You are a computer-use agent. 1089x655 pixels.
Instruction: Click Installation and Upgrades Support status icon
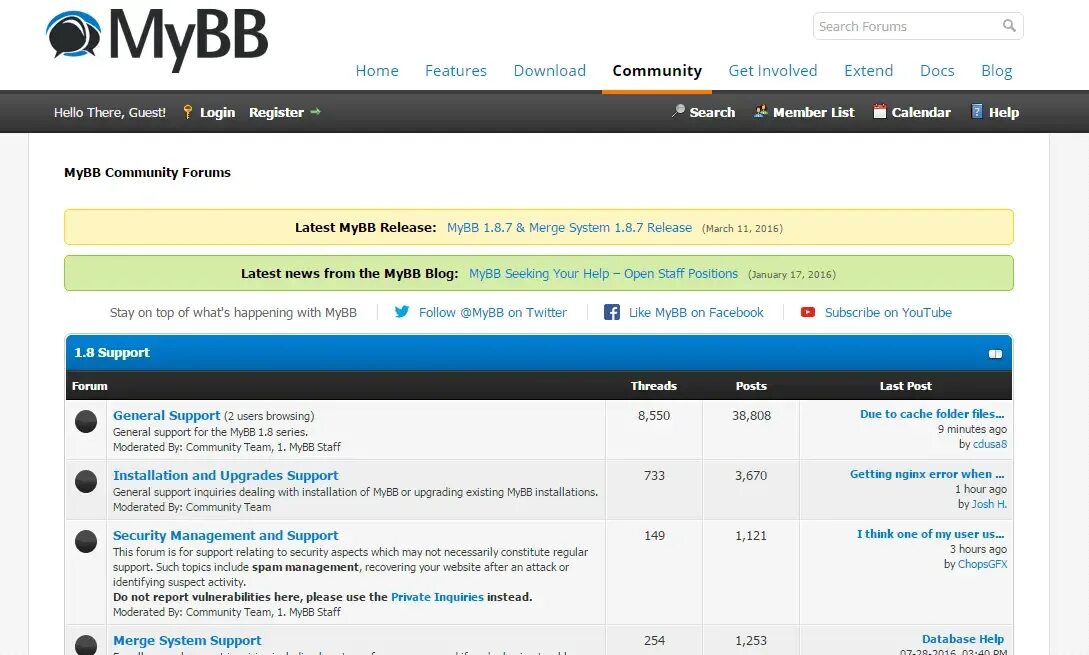[x=86, y=481]
